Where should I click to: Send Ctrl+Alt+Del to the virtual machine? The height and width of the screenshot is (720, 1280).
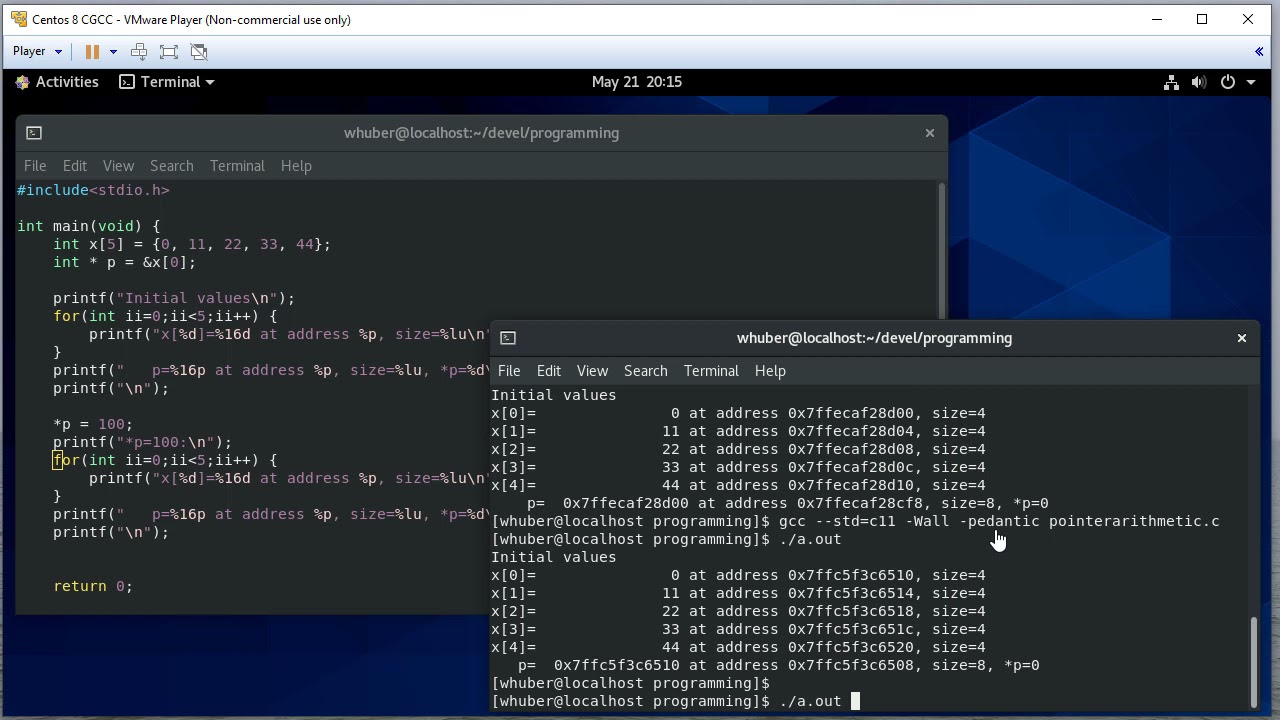[x=139, y=51]
